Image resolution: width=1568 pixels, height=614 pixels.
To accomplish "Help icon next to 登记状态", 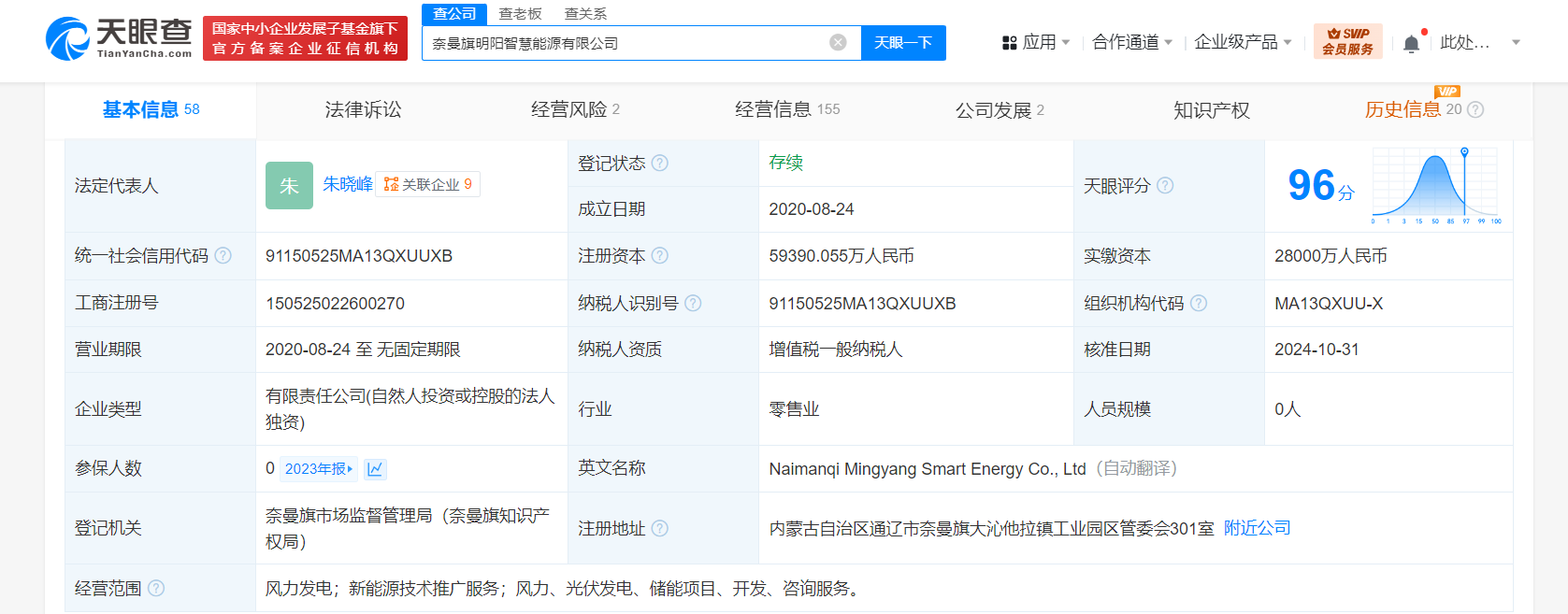I will click(660, 163).
